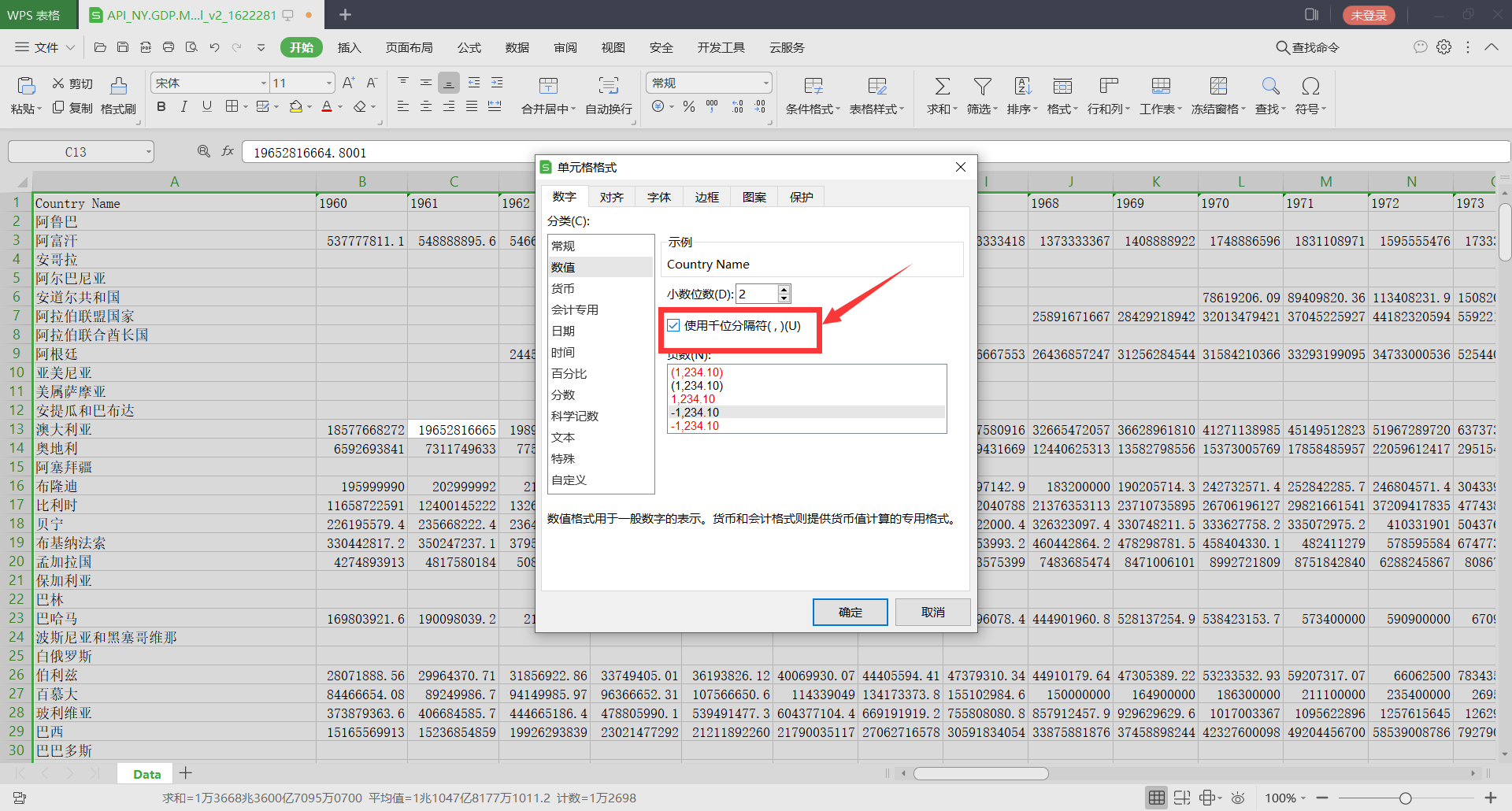1512x811 pixels.
Task: Click the increase font size icon
Action: [348, 83]
